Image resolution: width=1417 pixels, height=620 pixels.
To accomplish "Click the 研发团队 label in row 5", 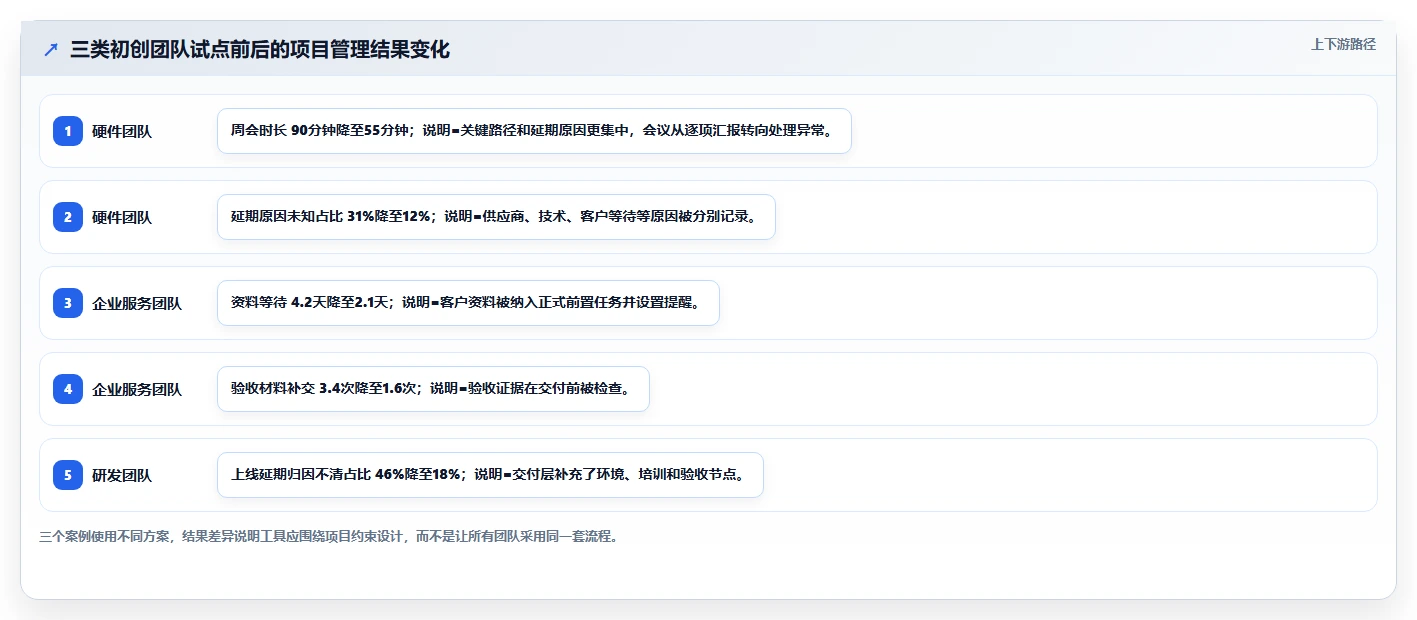I will 122,475.
